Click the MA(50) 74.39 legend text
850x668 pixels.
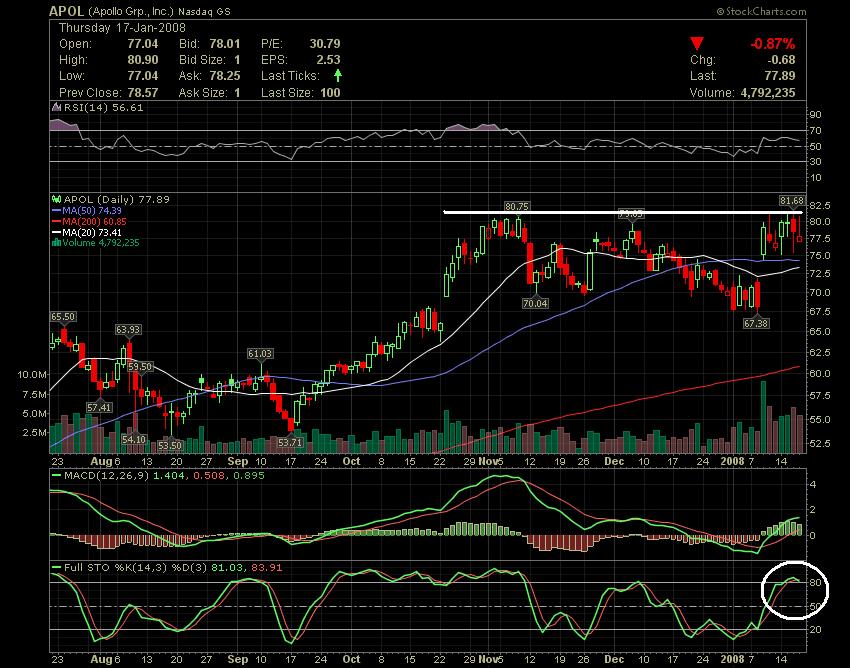coord(92,210)
